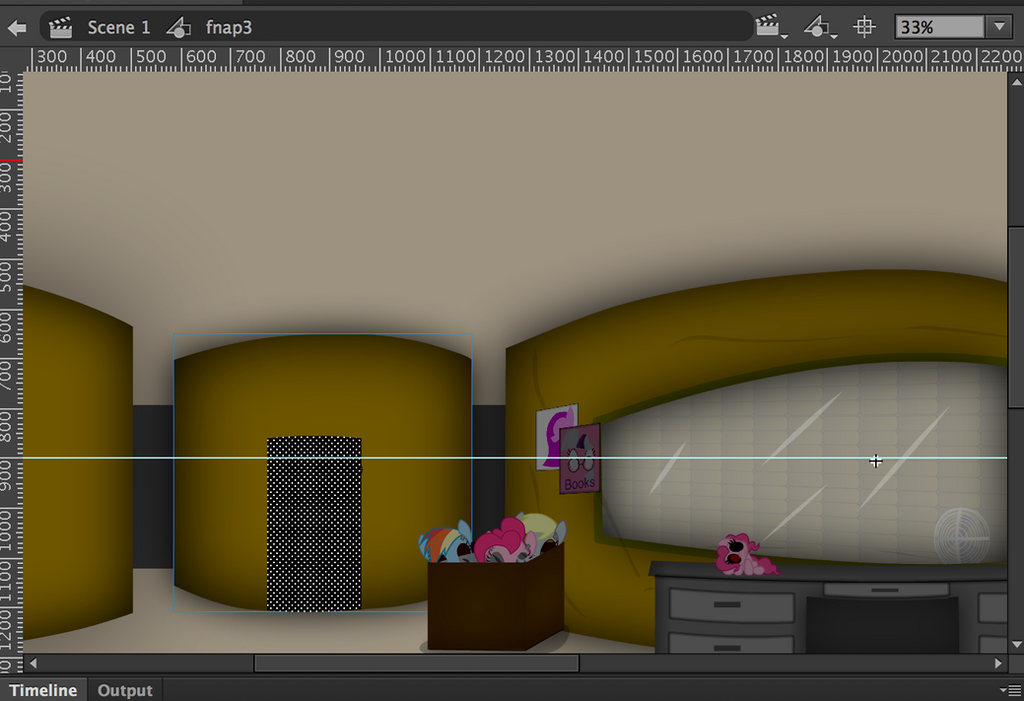1024x701 pixels.
Task: Go back to Scene 1 in the edit bar
Action: click(x=118, y=27)
